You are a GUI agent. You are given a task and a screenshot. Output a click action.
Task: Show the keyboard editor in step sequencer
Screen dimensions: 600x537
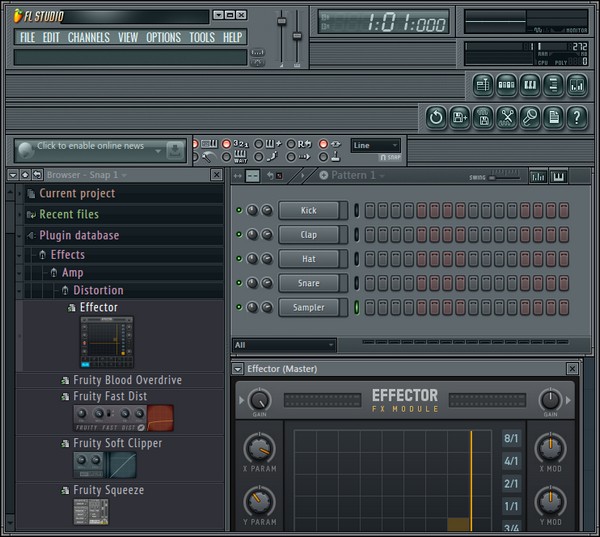[558, 176]
